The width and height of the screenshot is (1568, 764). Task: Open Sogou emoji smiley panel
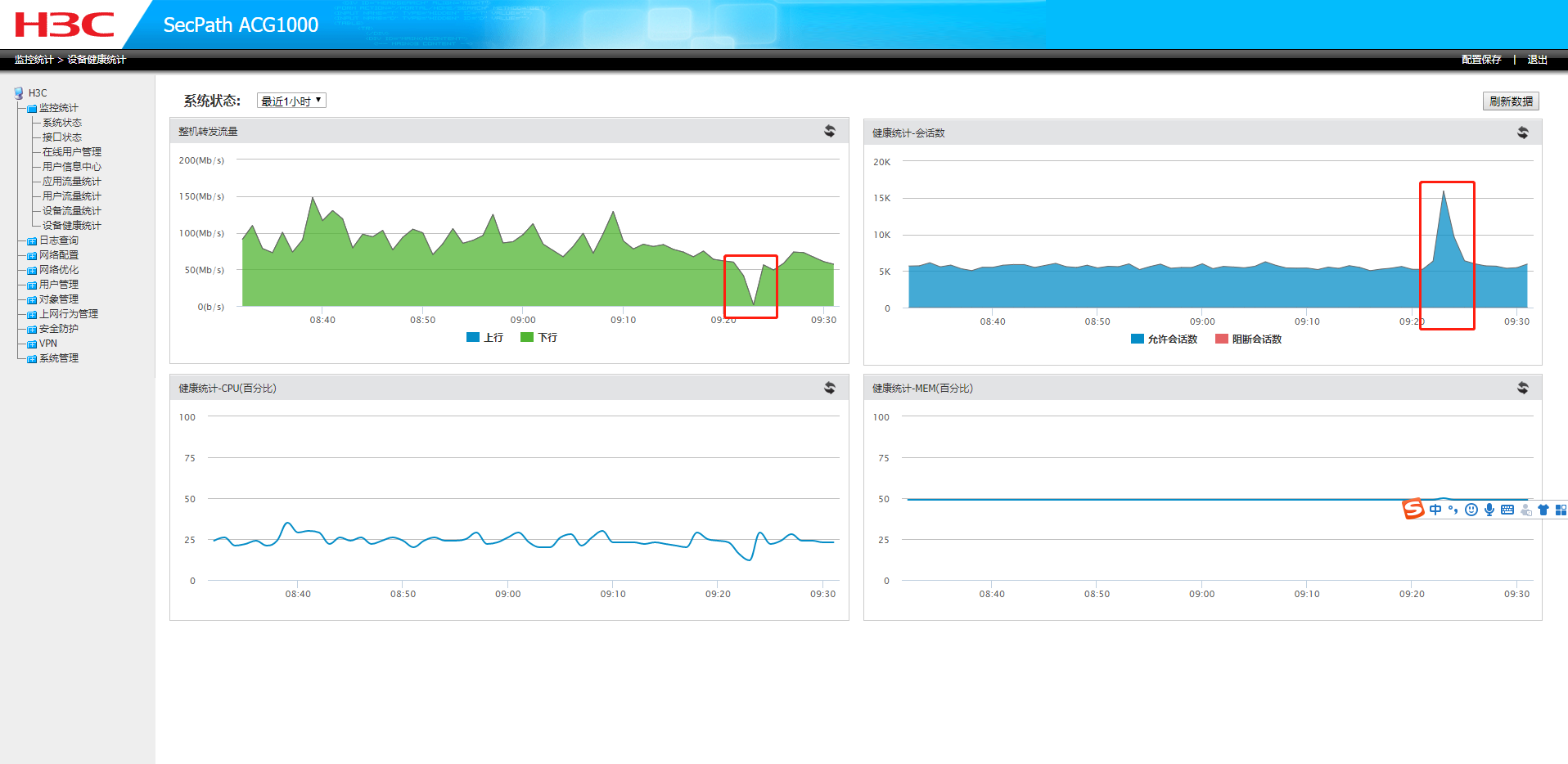[1471, 510]
